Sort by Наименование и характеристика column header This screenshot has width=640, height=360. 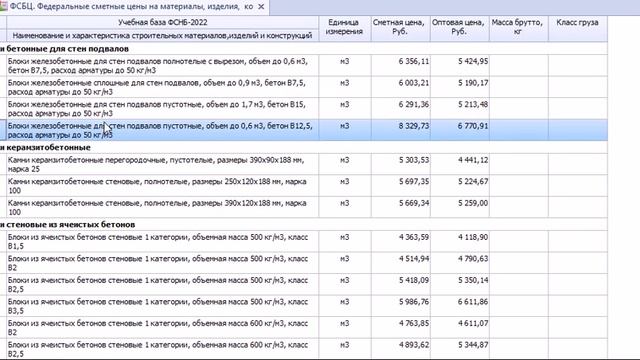point(162,36)
